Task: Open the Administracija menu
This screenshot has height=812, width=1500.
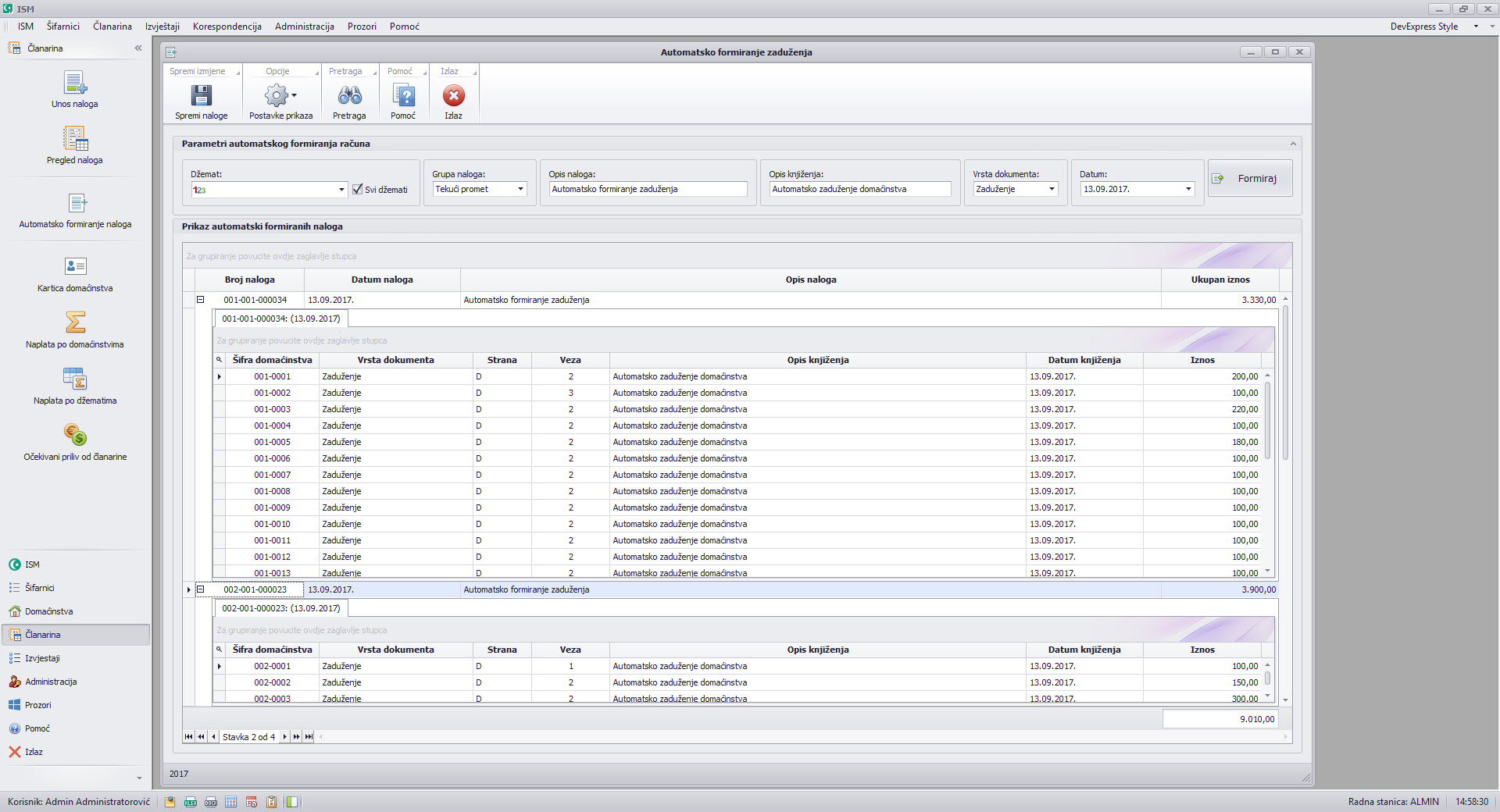Action: (x=305, y=27)
